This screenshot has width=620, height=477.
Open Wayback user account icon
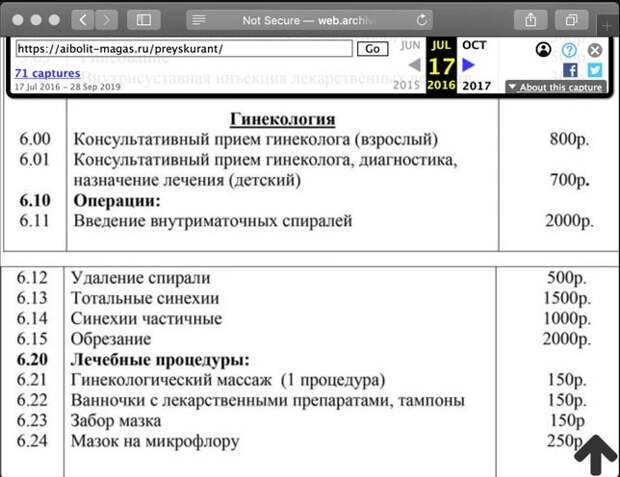click(x=543, y=50)
